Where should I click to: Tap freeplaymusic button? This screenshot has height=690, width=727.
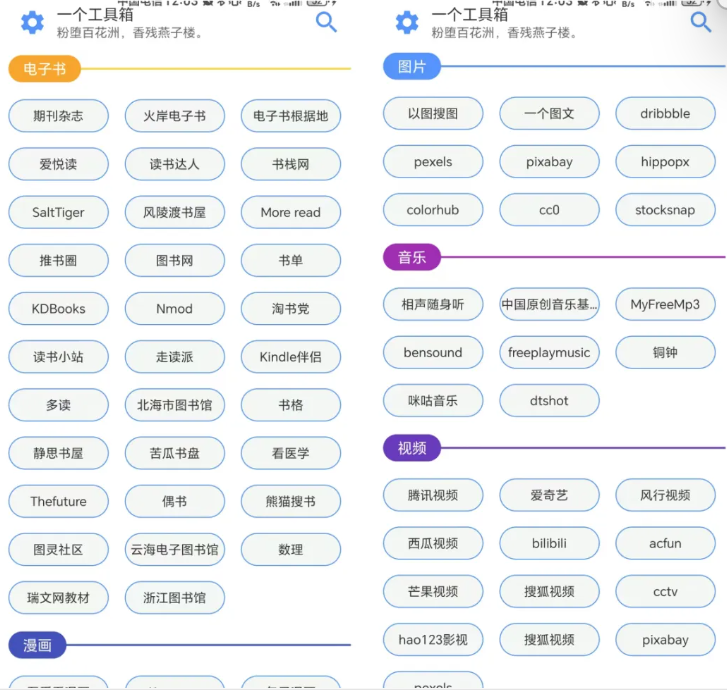tap(549, 352)
